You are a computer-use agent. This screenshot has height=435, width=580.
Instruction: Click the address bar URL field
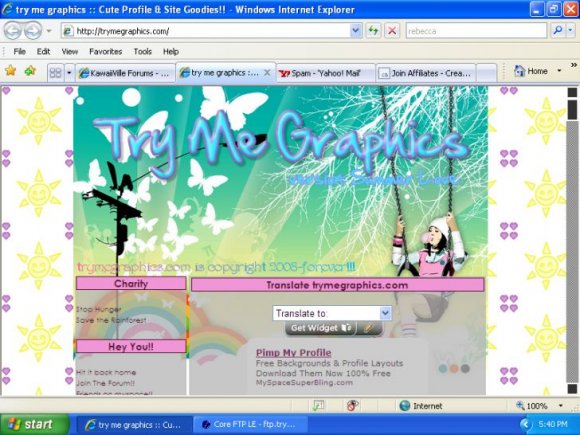(x=206, y=31)
